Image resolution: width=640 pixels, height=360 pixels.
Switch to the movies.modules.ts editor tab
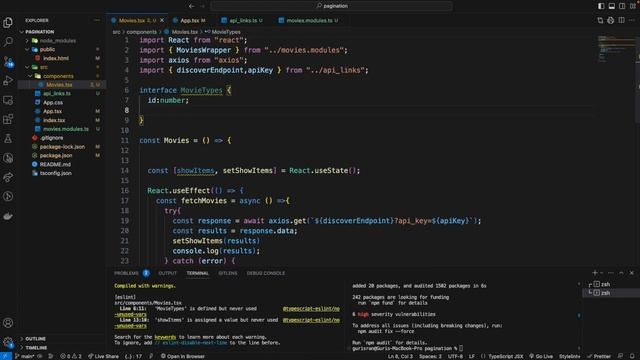point(309,20)
